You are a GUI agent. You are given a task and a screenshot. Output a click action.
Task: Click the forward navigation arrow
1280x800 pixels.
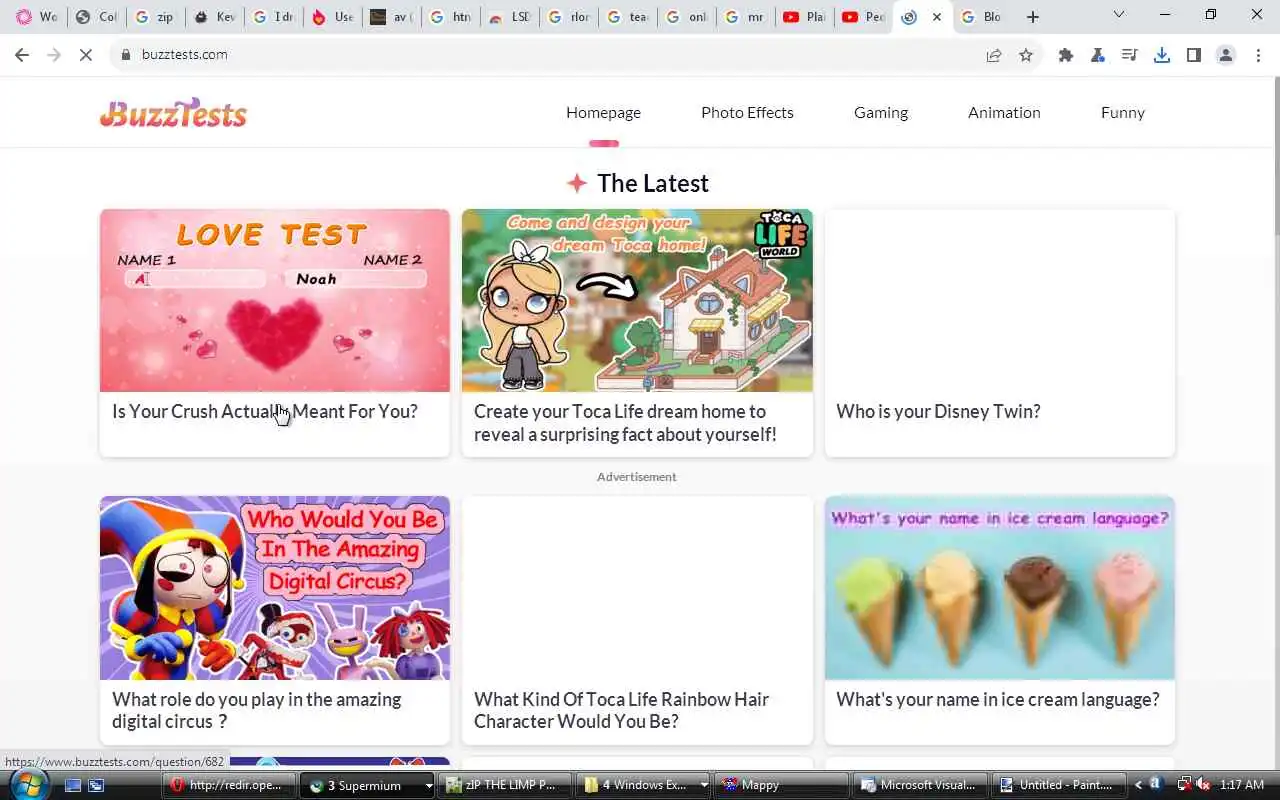[x=54, y=55]
